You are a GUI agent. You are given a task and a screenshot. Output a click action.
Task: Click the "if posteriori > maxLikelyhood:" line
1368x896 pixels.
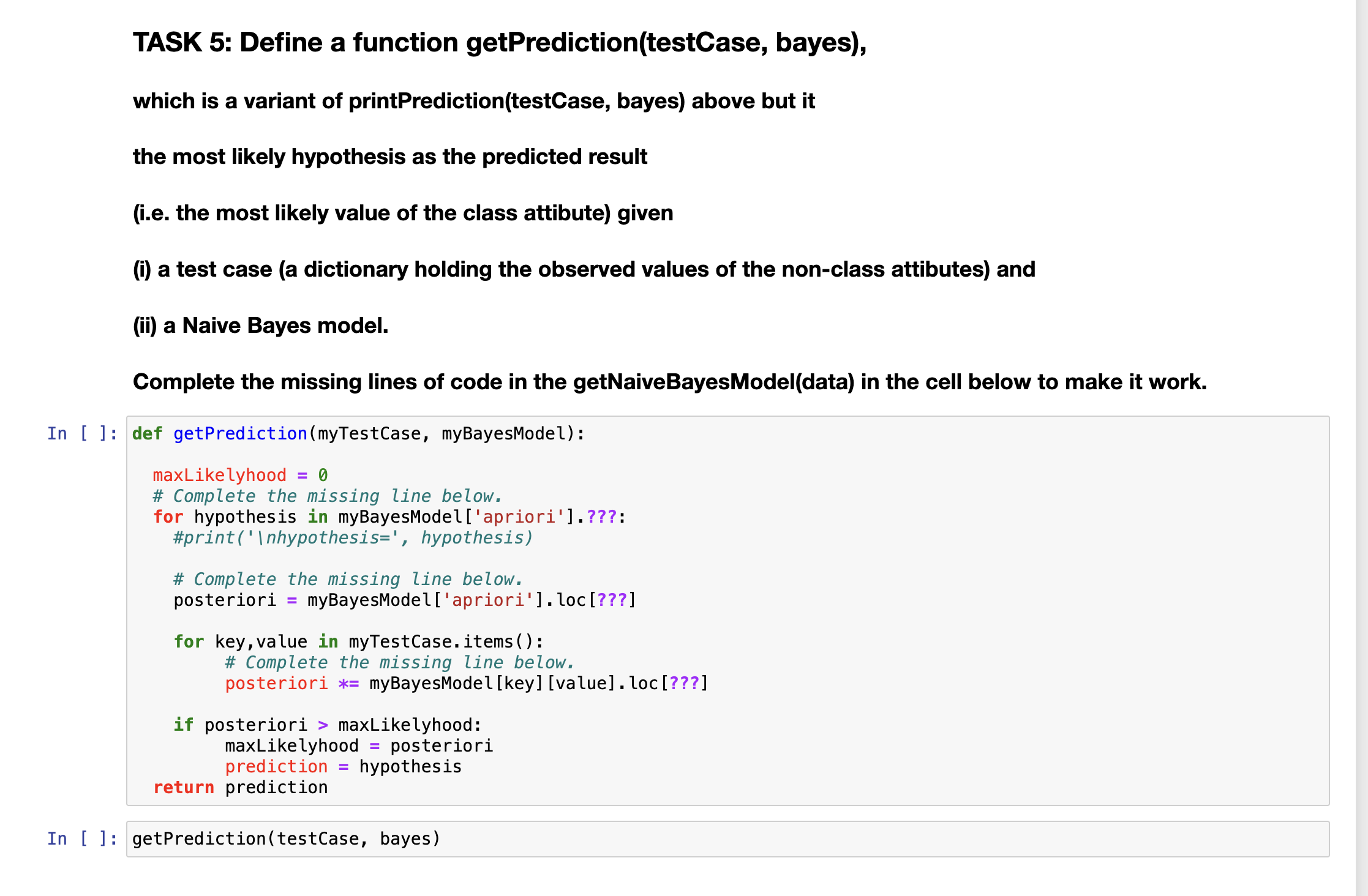click(327, 725)
